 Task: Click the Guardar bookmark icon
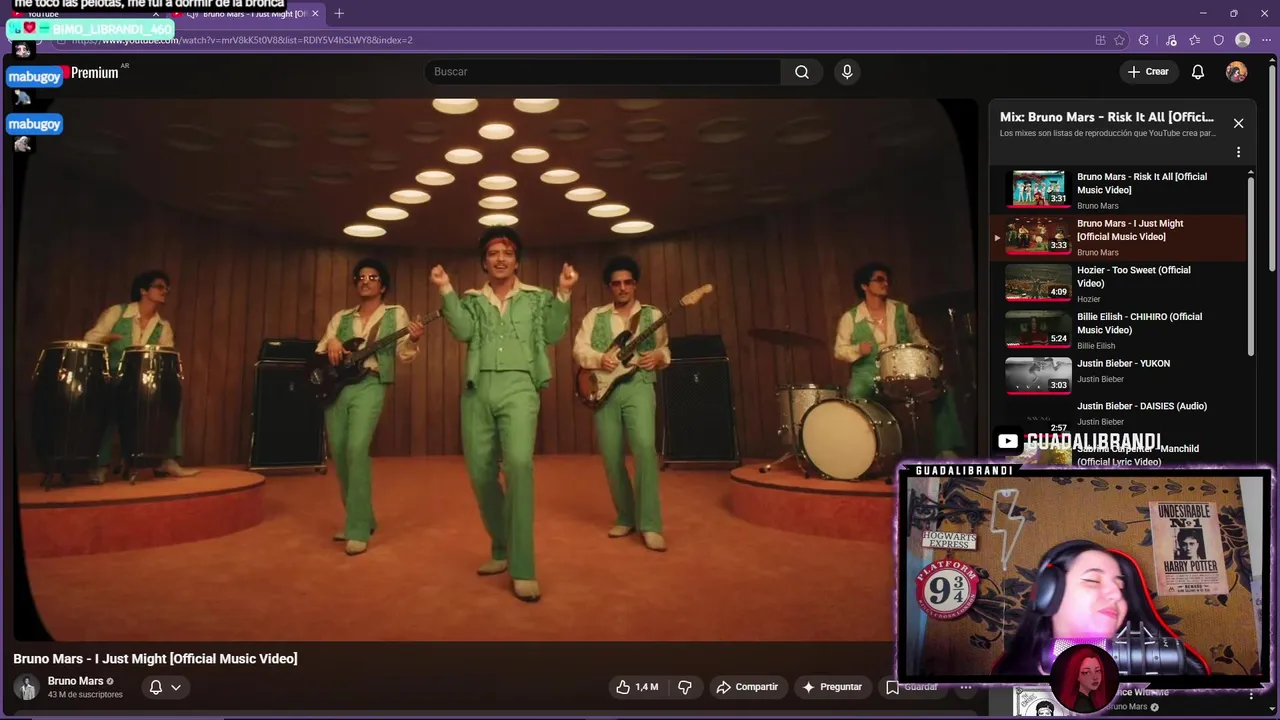click(x=892, y=687)
